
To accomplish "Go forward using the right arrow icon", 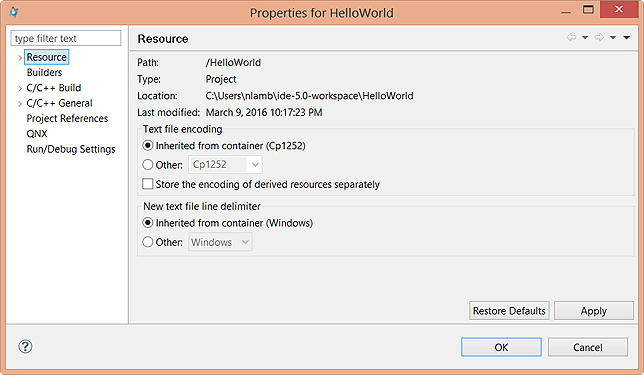I will click(599, 38).
